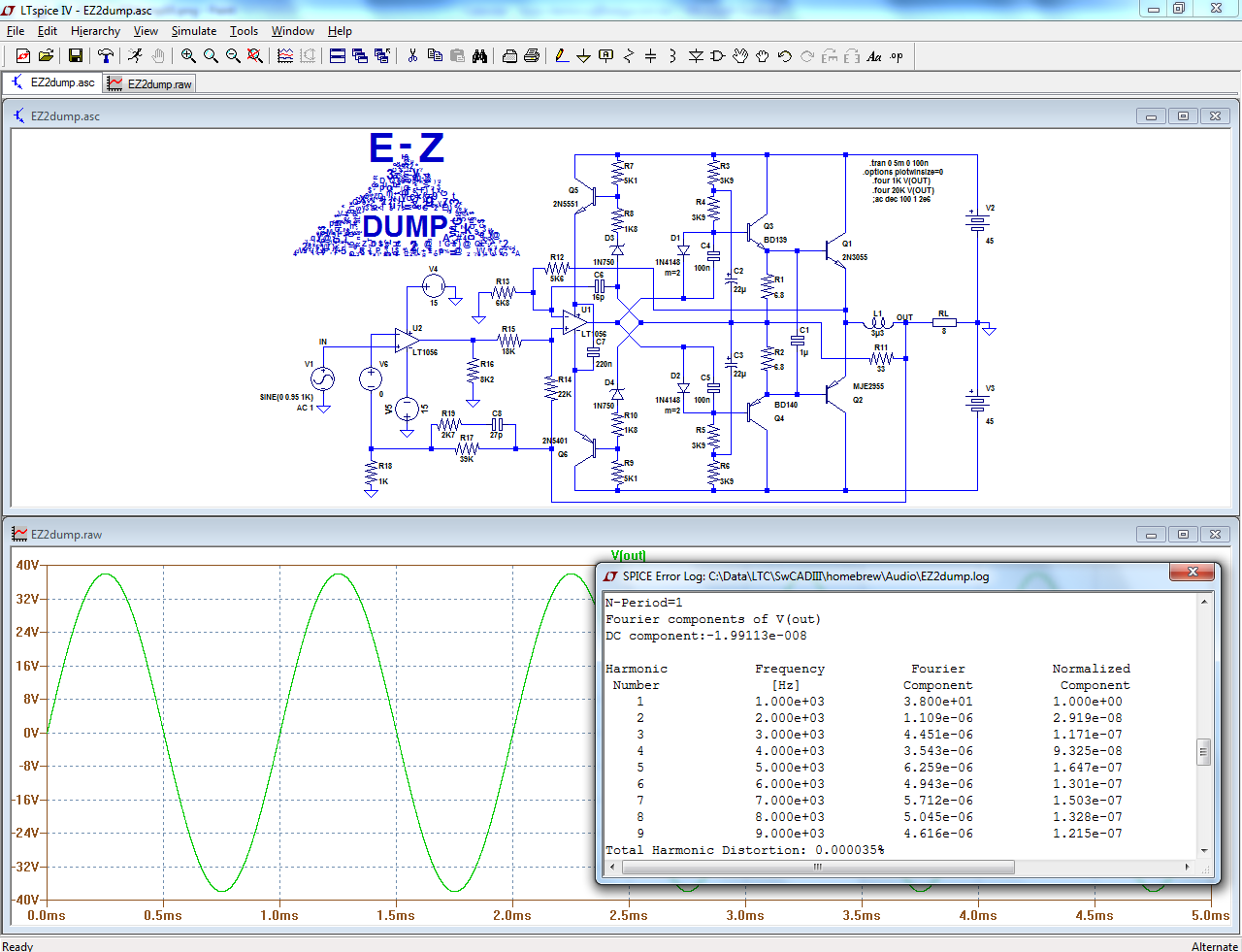Open the Hierarchy menu
Viewport: 1242px width, 952px height.
(95, 31)
